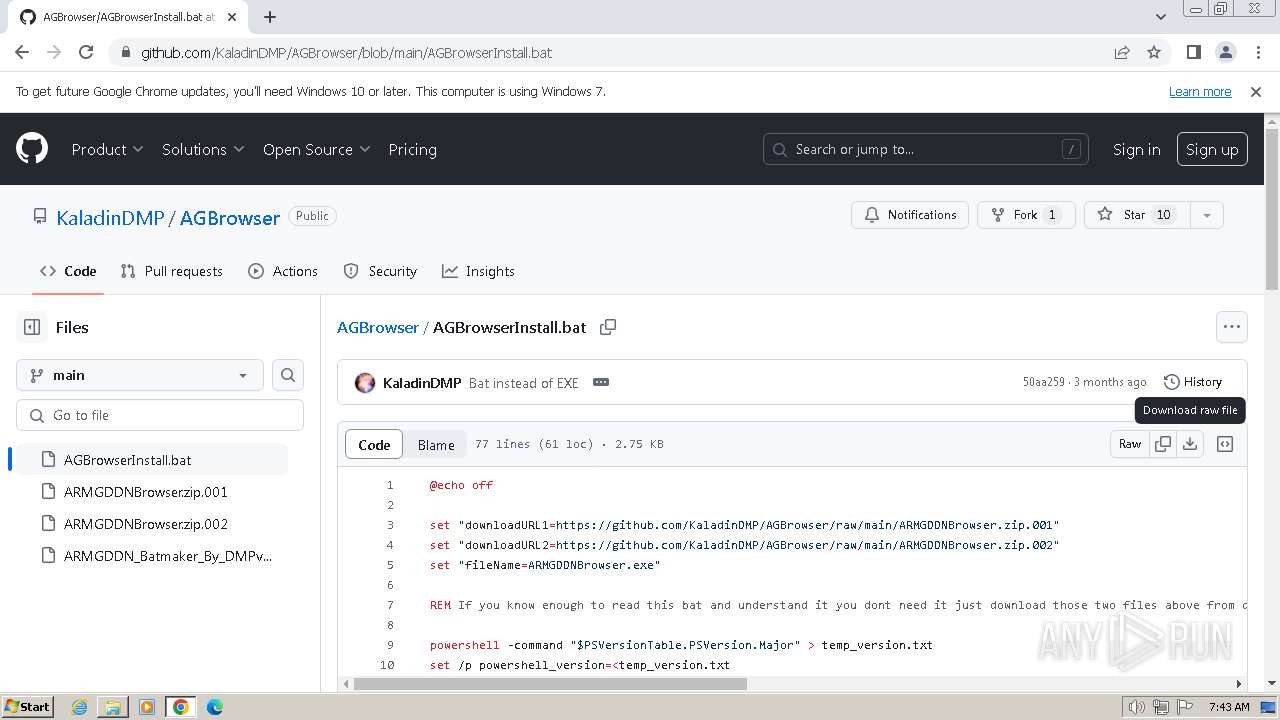View site information lock icon
The image size is (1280, 720).
pyautogui.click(x=125, y=52)
